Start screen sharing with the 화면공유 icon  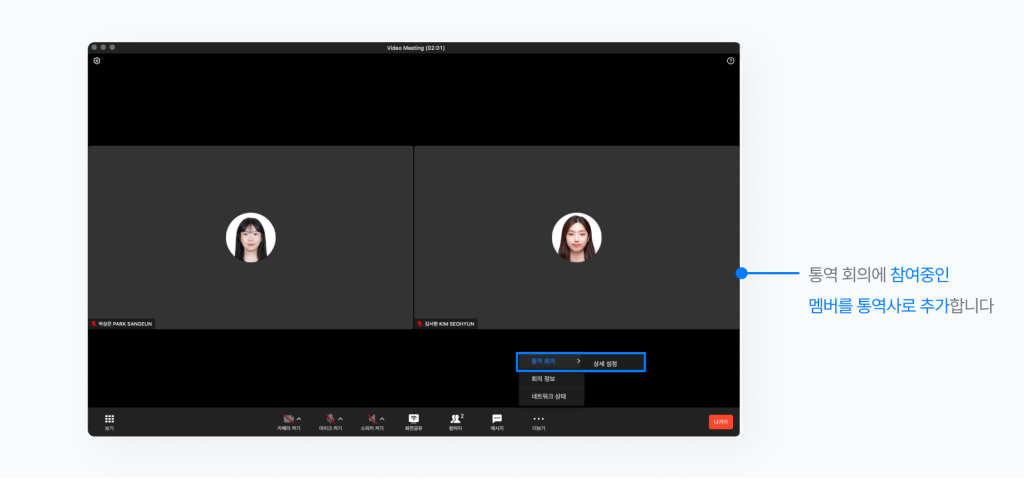coord(413,419)
